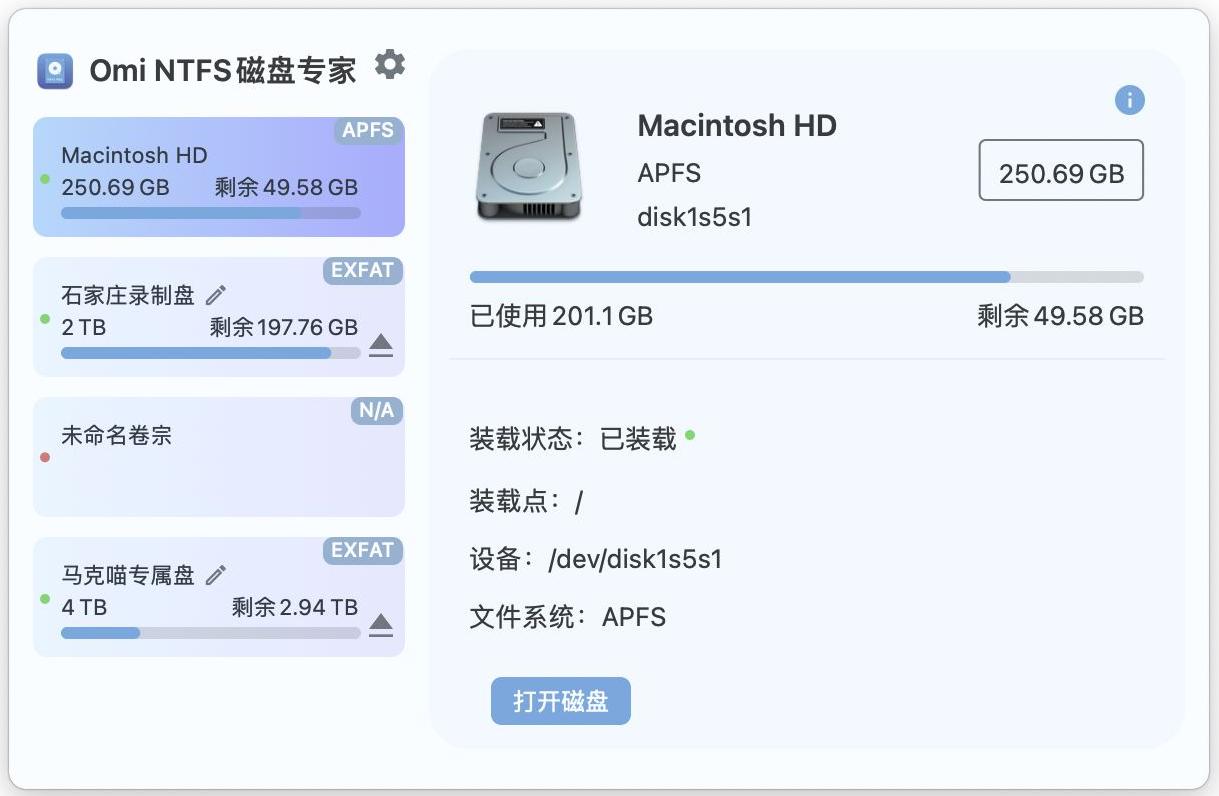Open settings via the gear icon
Viewport: 1219px width, 796px height.
[x=389, y=65]
